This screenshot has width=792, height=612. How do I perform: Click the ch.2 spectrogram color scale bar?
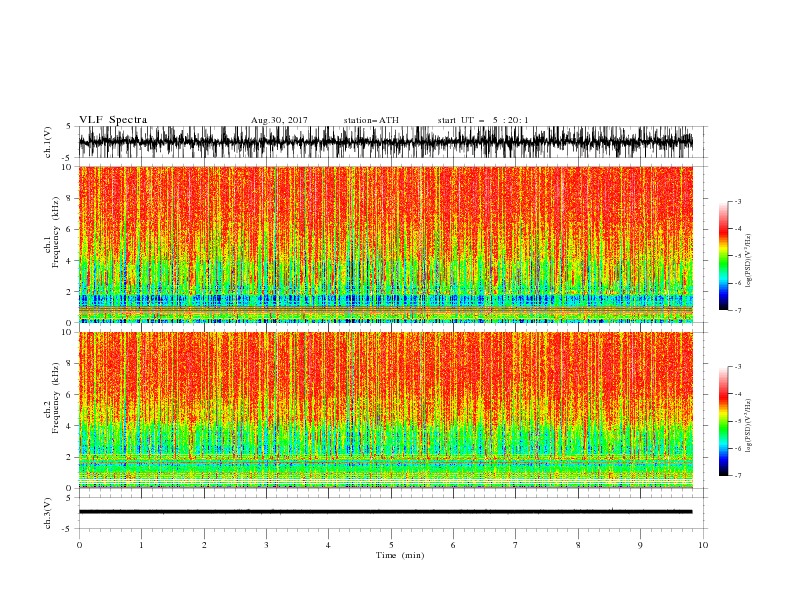click(x=723, y=421)
